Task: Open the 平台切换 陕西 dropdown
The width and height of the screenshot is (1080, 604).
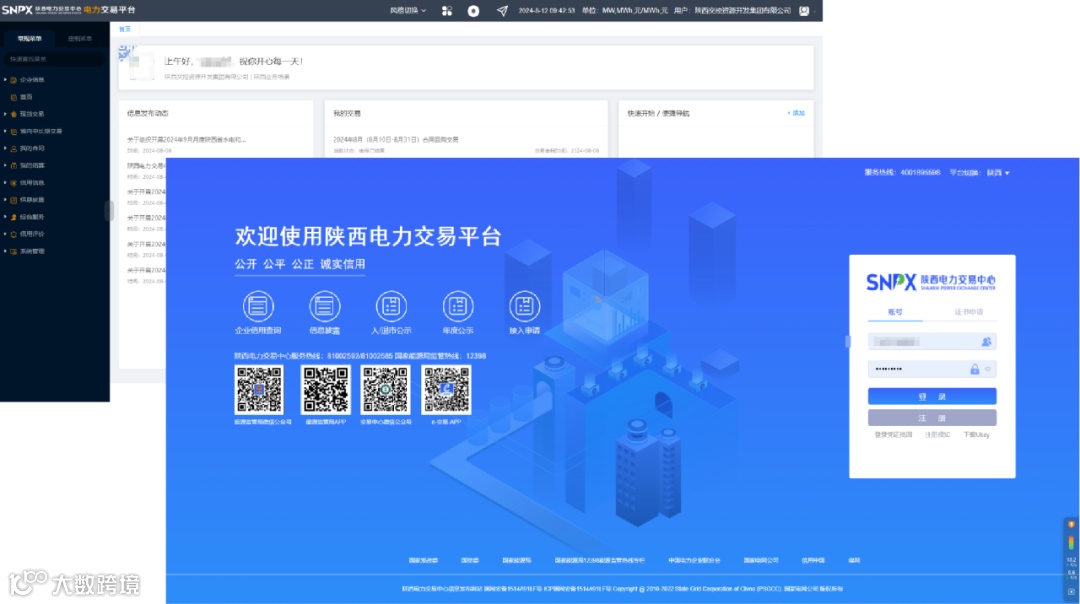Action: (997, 173)
